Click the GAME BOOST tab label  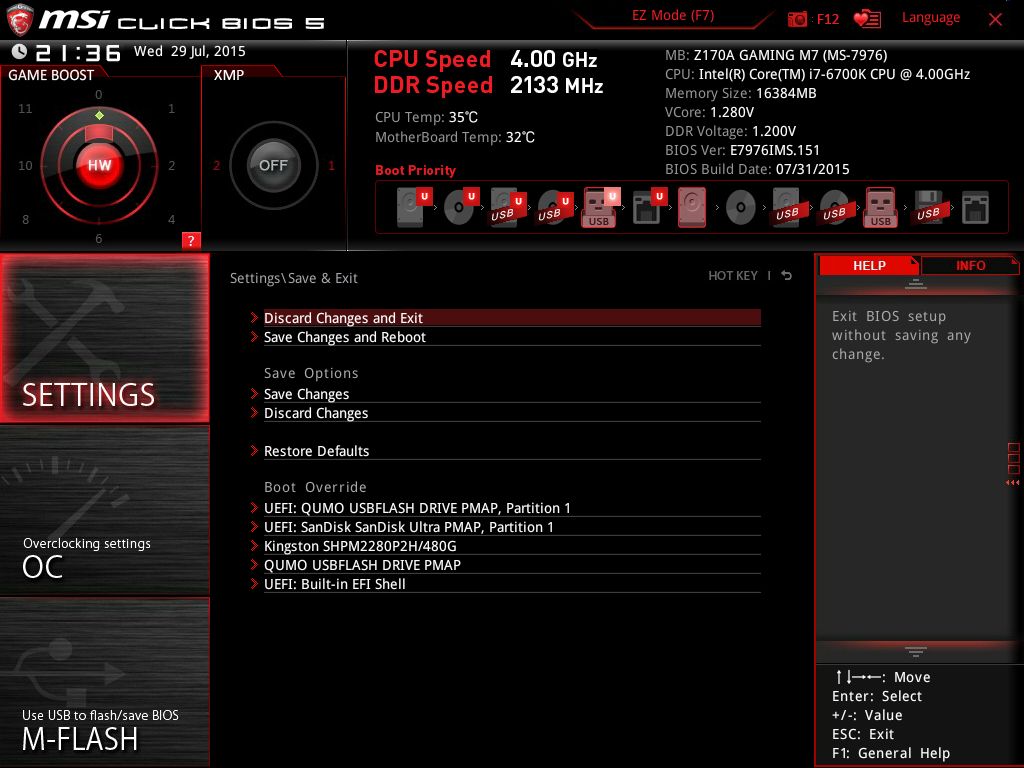point(51,75)
